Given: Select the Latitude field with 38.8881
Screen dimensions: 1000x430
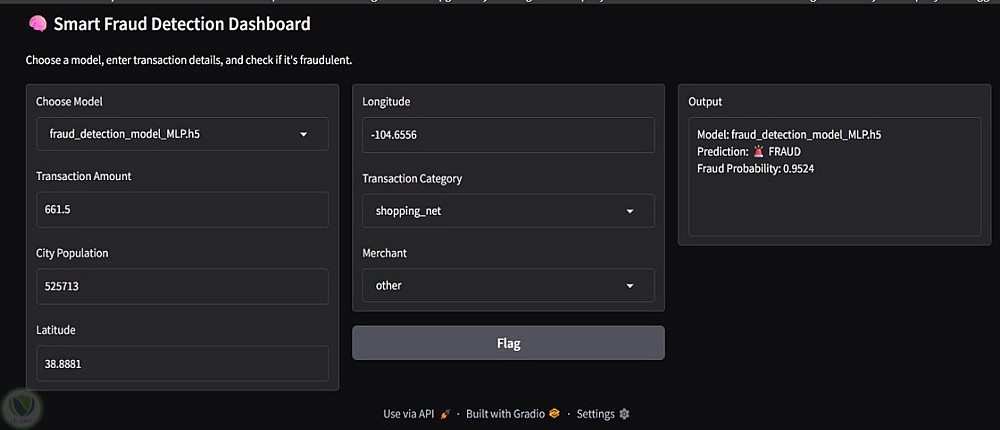Looking at the screenshot, I should pyautogui.click(x=182, y=363).
